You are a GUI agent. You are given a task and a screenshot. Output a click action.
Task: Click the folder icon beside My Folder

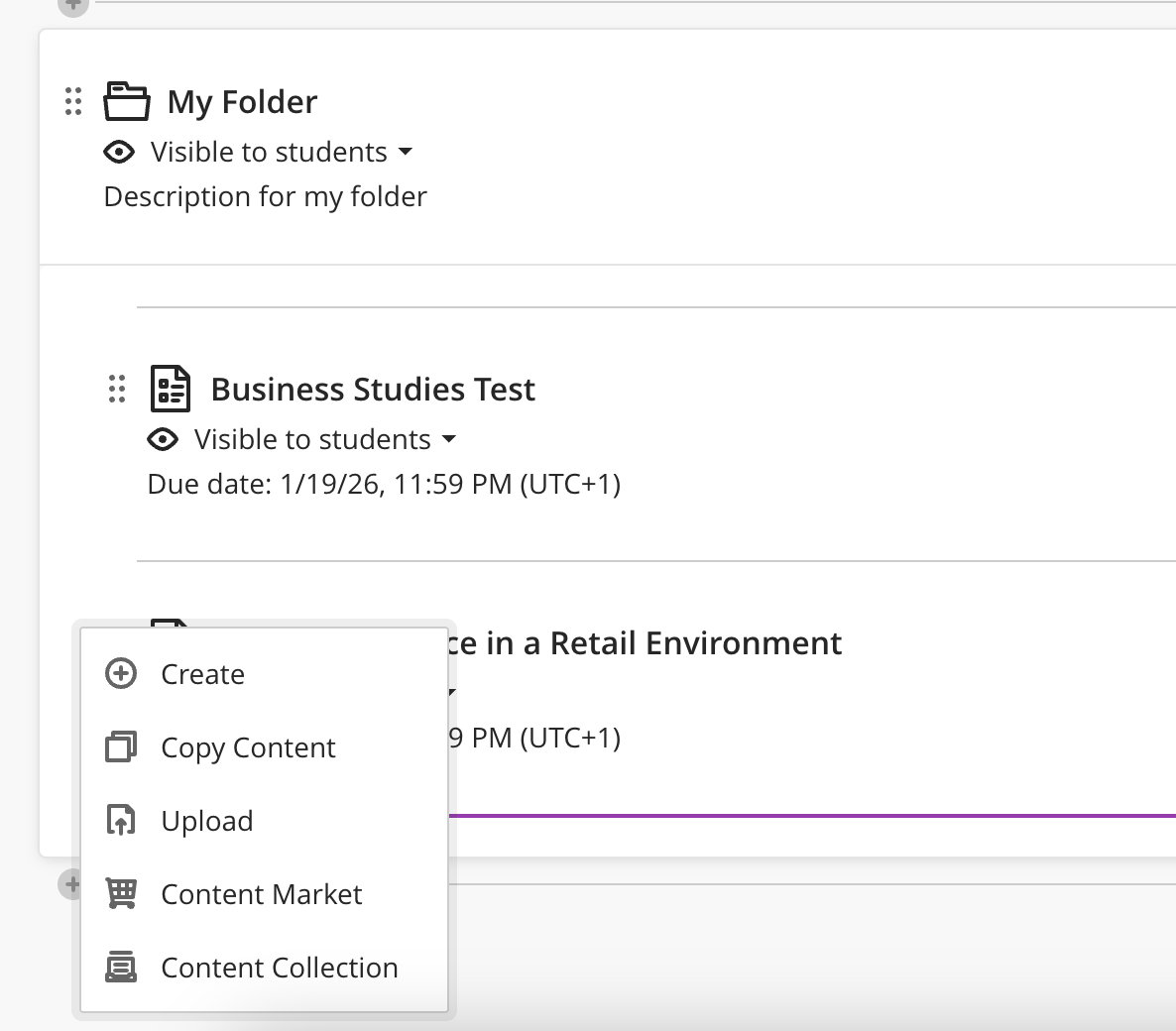click(x=127, y=101)
